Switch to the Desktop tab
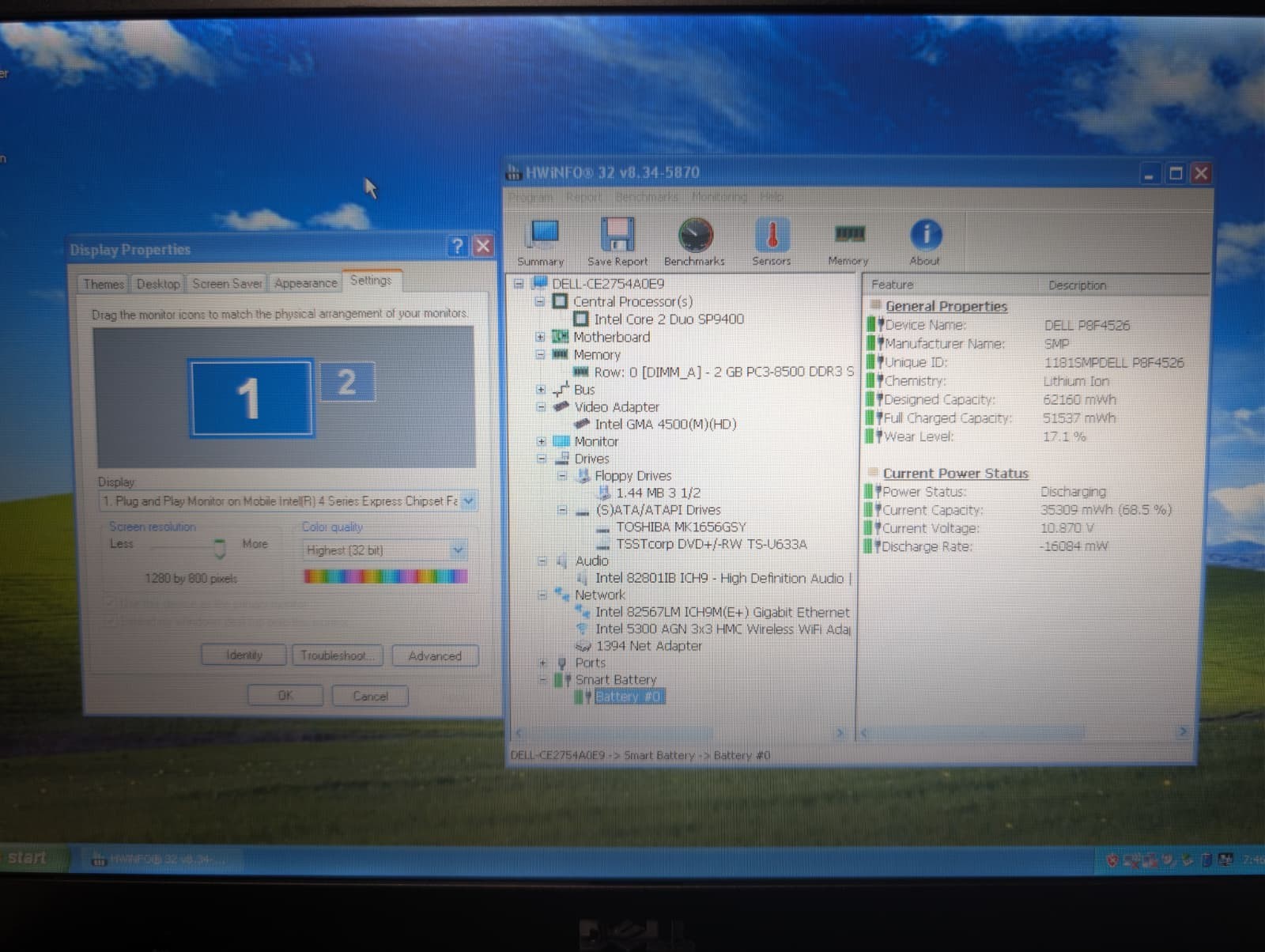 [157, 283]
